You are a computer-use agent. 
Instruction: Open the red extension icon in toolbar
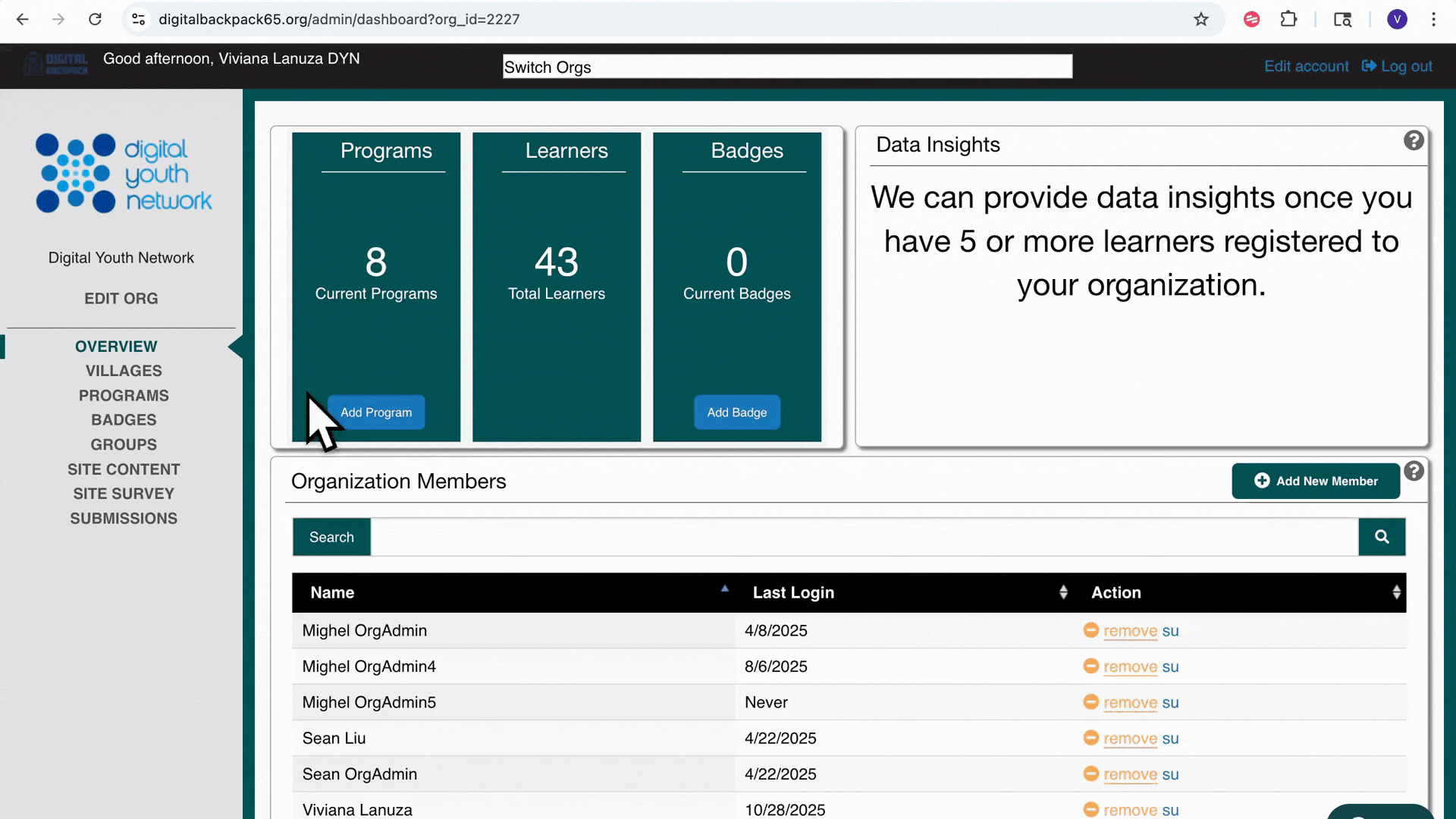coord(1252,19)
